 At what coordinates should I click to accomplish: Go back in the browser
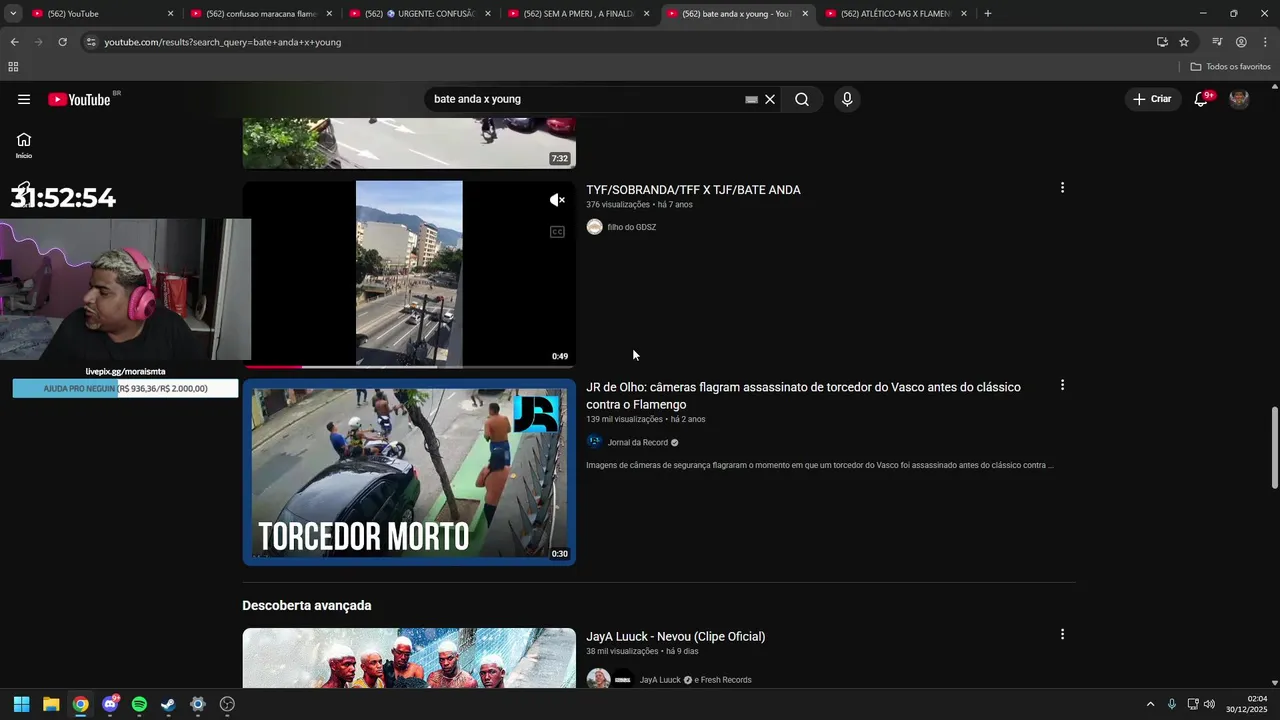click(14, 42)
